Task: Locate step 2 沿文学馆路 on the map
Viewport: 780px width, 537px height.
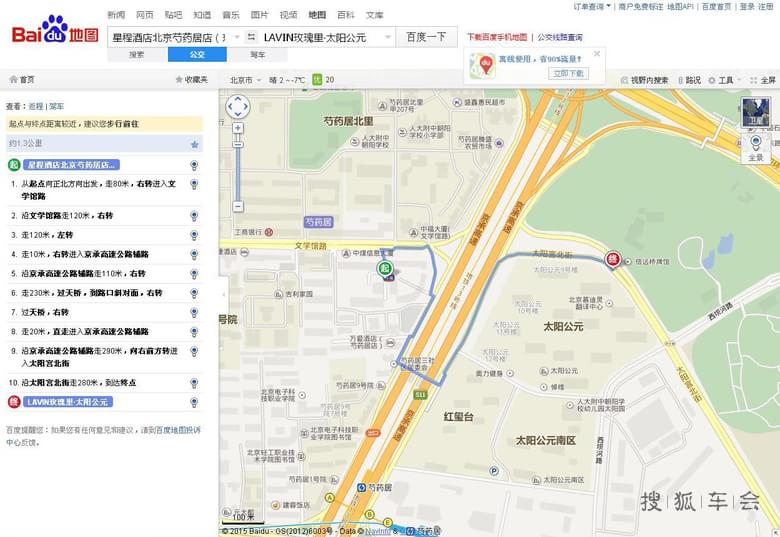Action: pos(194,216)
